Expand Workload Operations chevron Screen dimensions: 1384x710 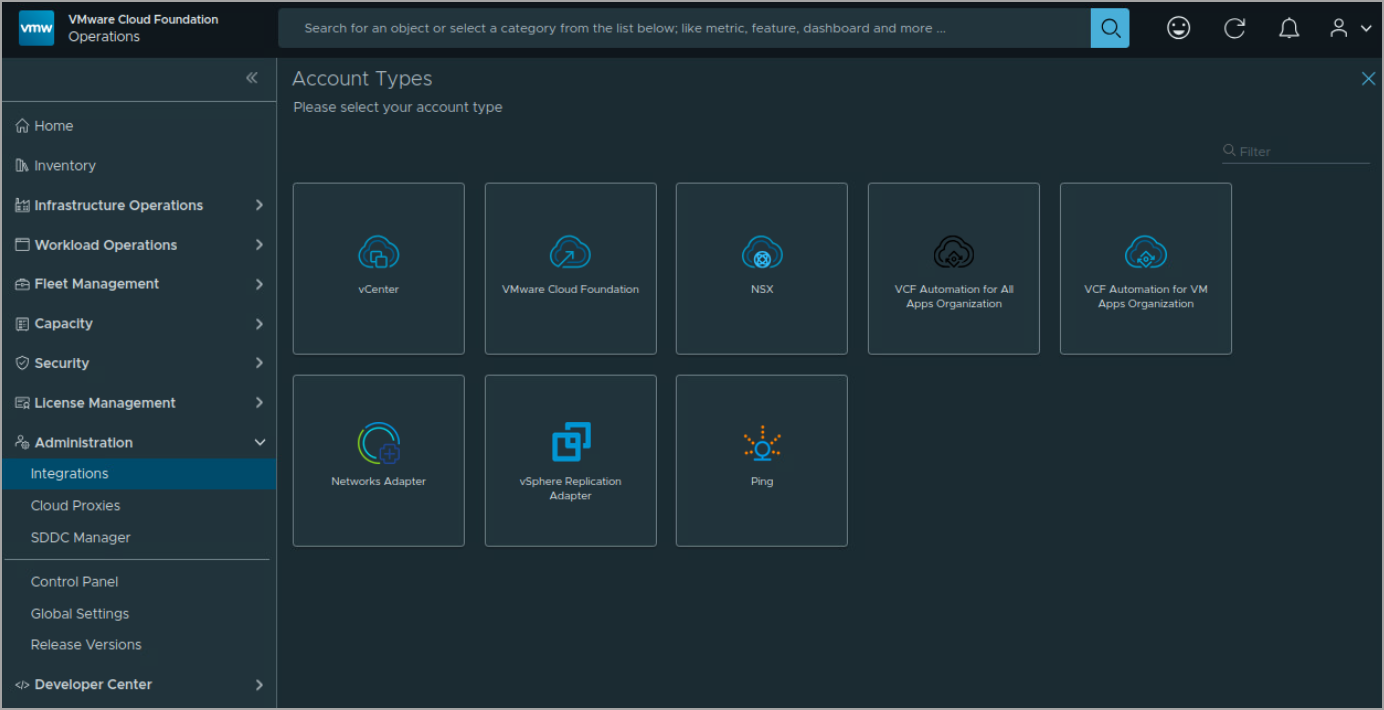[x=259, y=245]
